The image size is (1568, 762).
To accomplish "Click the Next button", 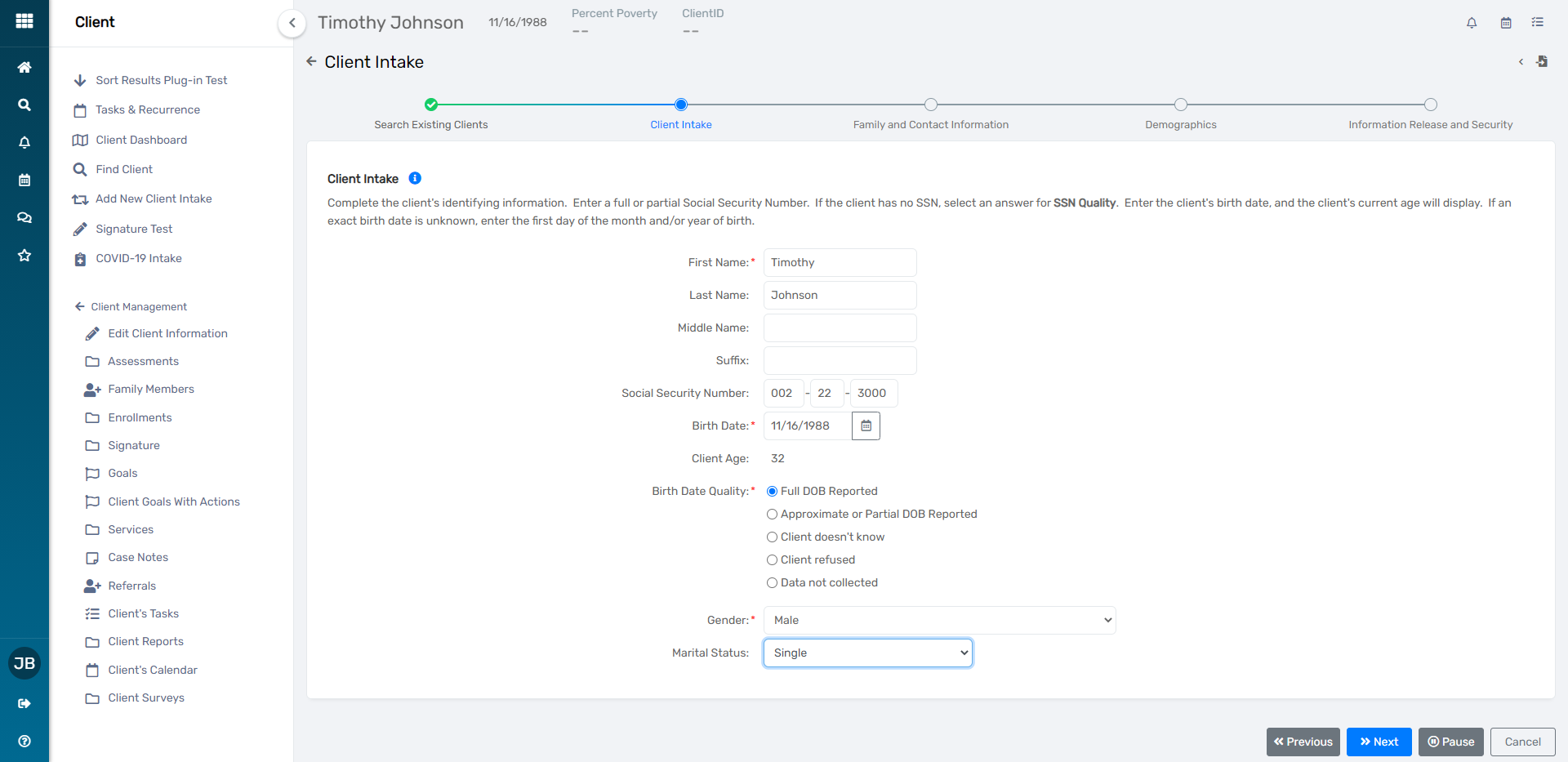I will point(1379,742).
